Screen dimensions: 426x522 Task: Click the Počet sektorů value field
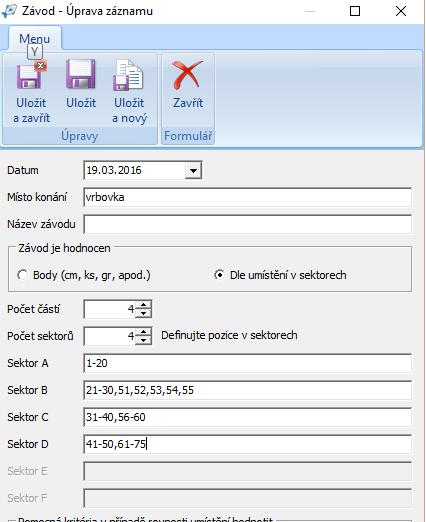(x=110, y=336)
